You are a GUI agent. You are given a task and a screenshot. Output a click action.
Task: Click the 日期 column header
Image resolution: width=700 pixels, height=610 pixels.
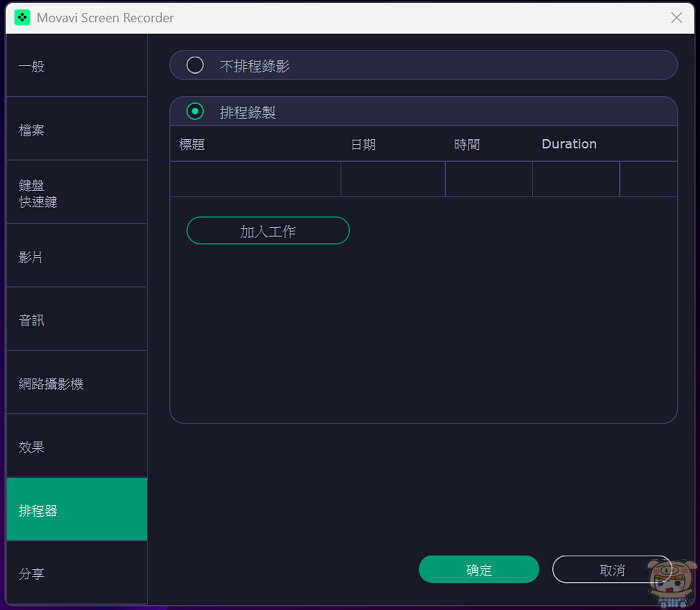click(363, 144)
